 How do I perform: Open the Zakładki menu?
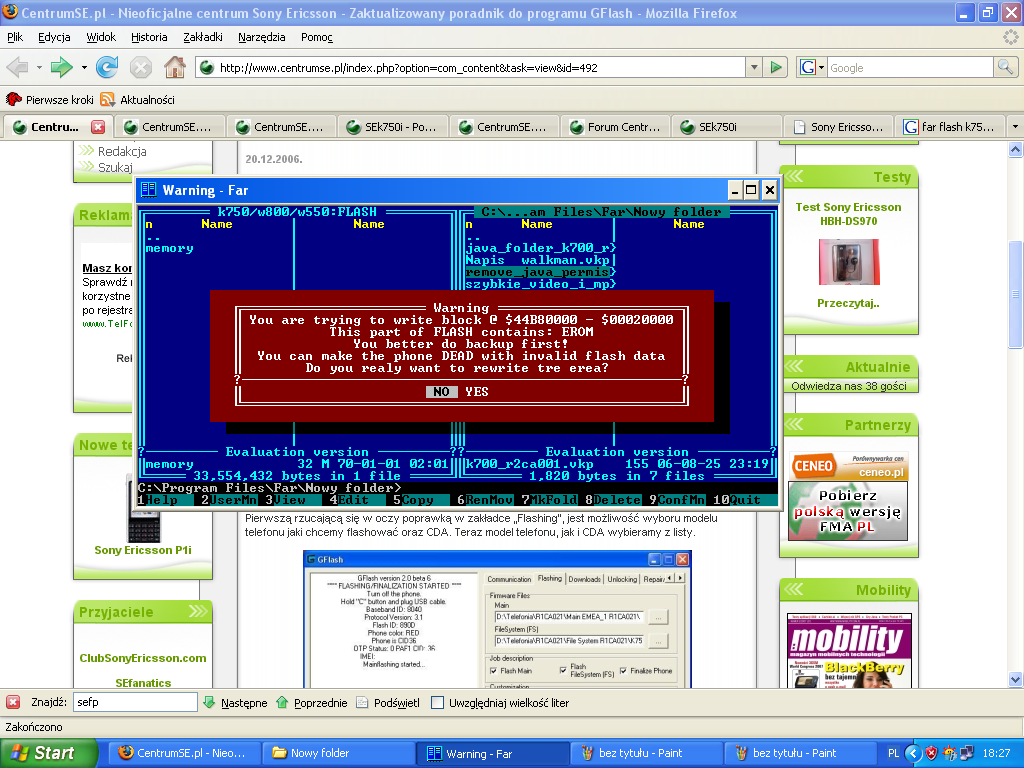coord(202,37)
